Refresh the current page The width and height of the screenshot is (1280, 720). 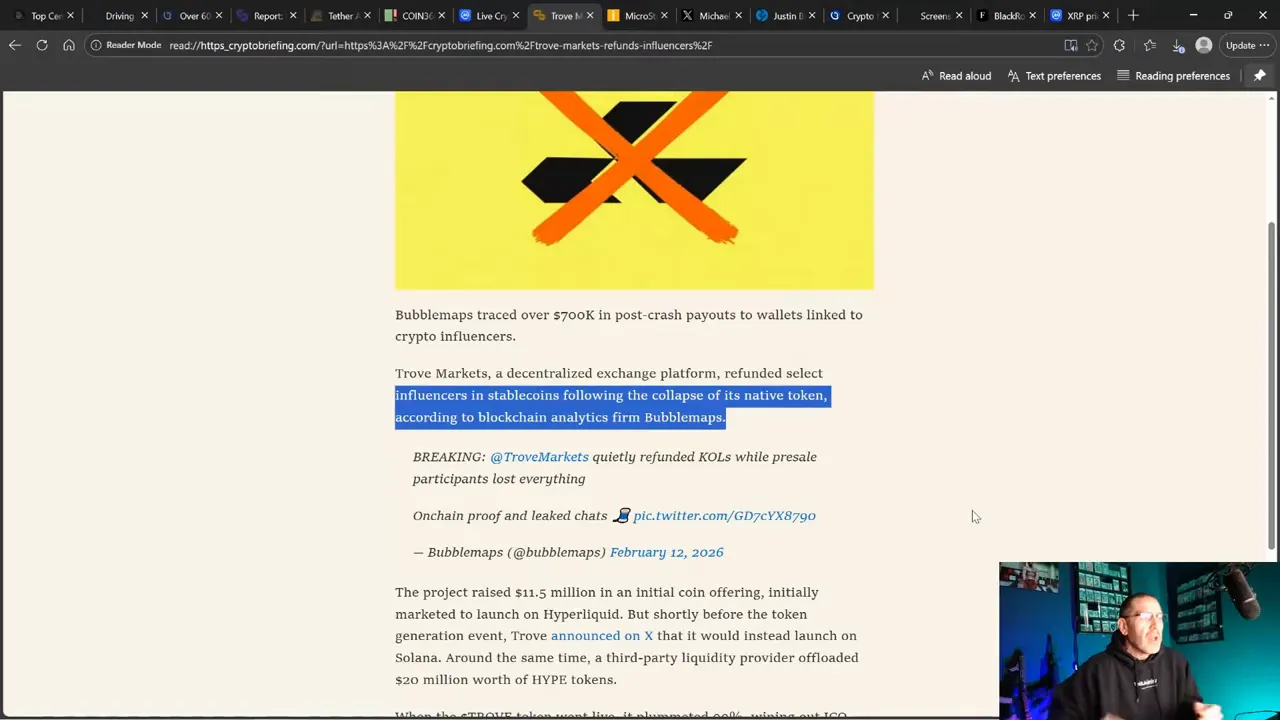point(41,45)
